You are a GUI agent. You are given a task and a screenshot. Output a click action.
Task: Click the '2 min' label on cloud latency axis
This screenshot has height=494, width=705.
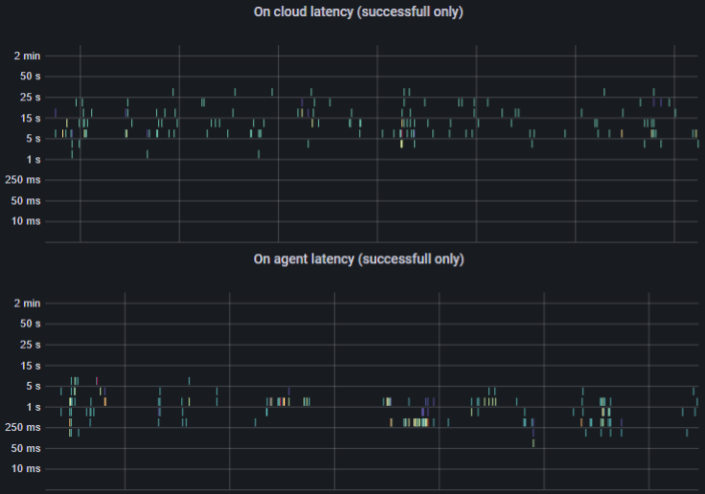pyautogui.click(x=27, y=56)
